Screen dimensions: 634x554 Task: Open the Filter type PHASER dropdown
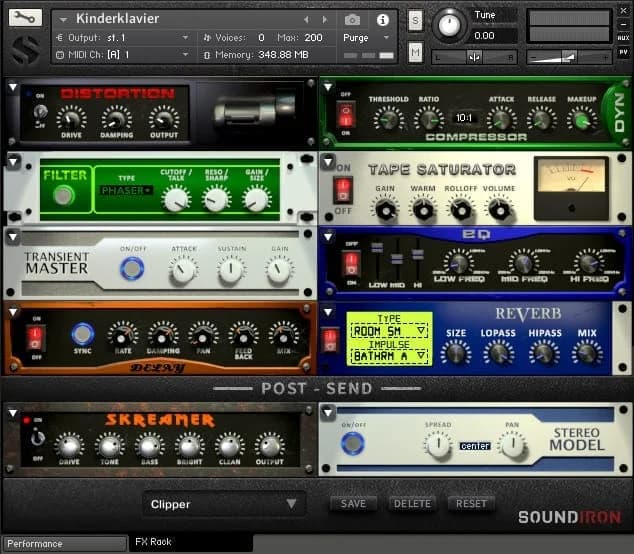[x=127, y=190]
